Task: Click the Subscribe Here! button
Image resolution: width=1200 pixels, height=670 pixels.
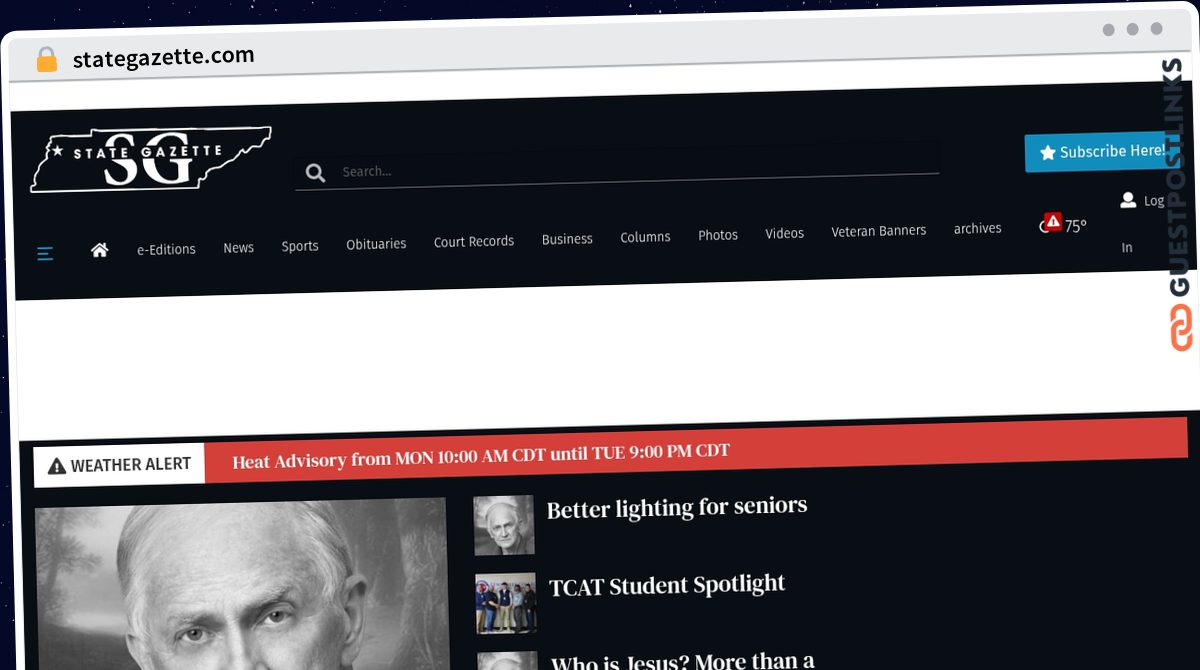Action: click(x=1102, y=152)
